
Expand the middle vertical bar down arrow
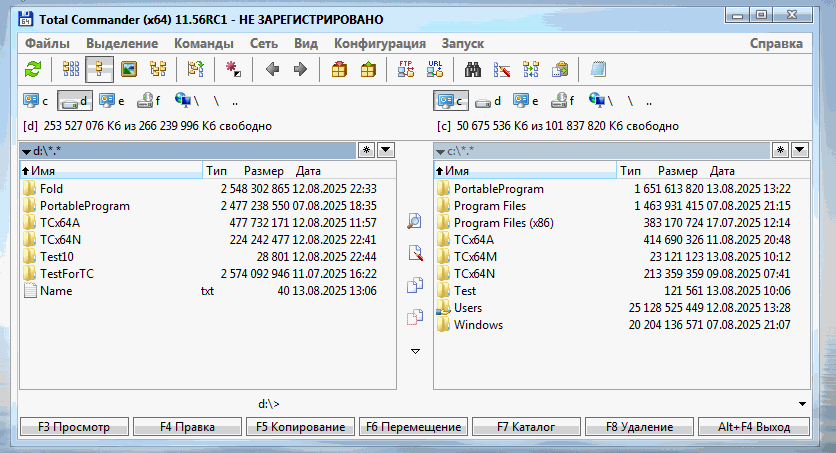pos(415,351)
